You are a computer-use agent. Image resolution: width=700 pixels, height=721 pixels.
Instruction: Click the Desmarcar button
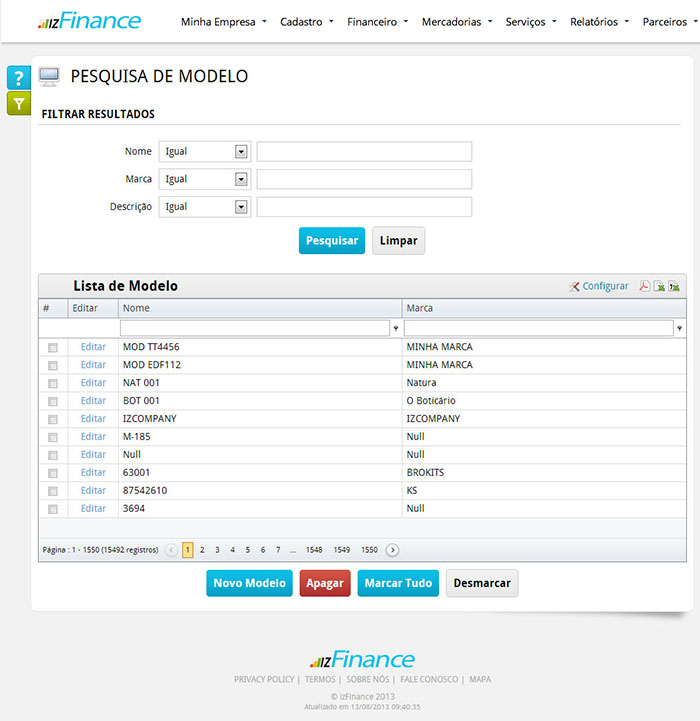(x=482, y=583)
